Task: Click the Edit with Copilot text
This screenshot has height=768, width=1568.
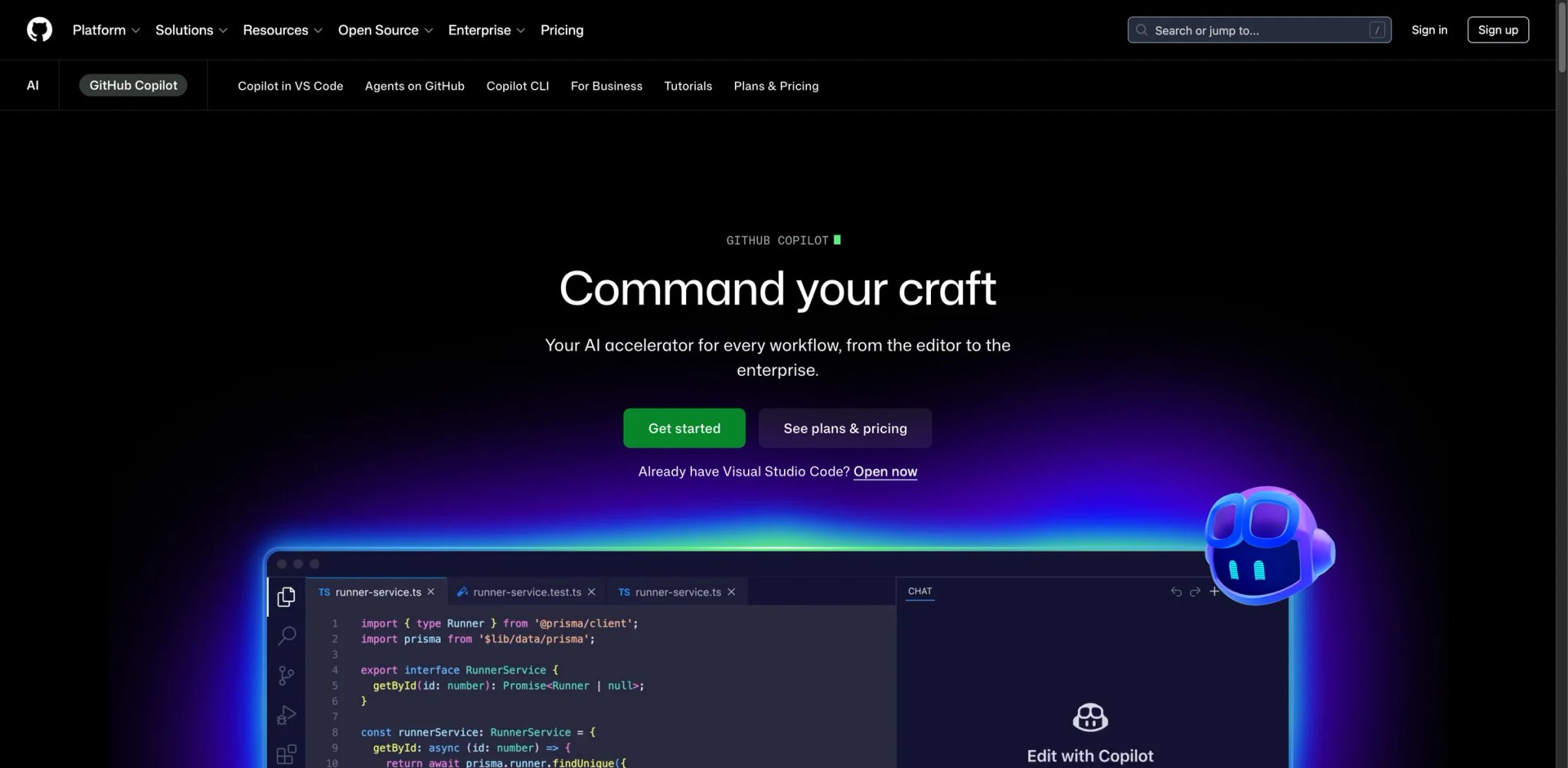Action: [1089, 756]
